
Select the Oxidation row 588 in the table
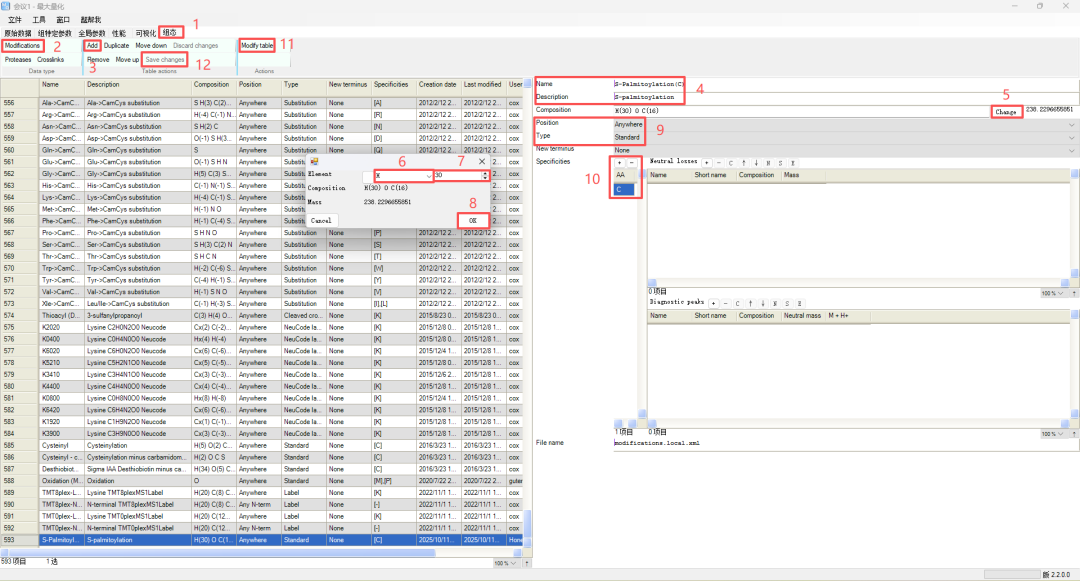tap(262, 481)
